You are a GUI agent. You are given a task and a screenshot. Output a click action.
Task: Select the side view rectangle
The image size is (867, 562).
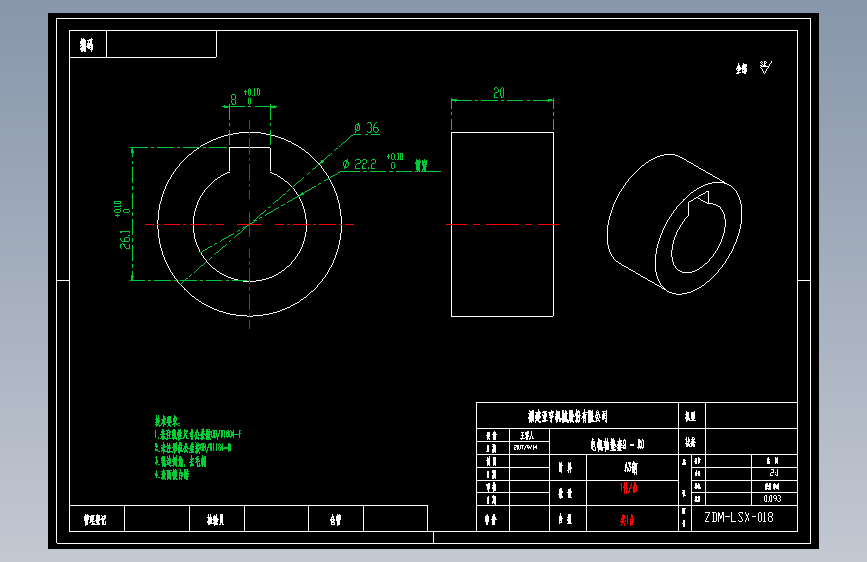(502, 224)
